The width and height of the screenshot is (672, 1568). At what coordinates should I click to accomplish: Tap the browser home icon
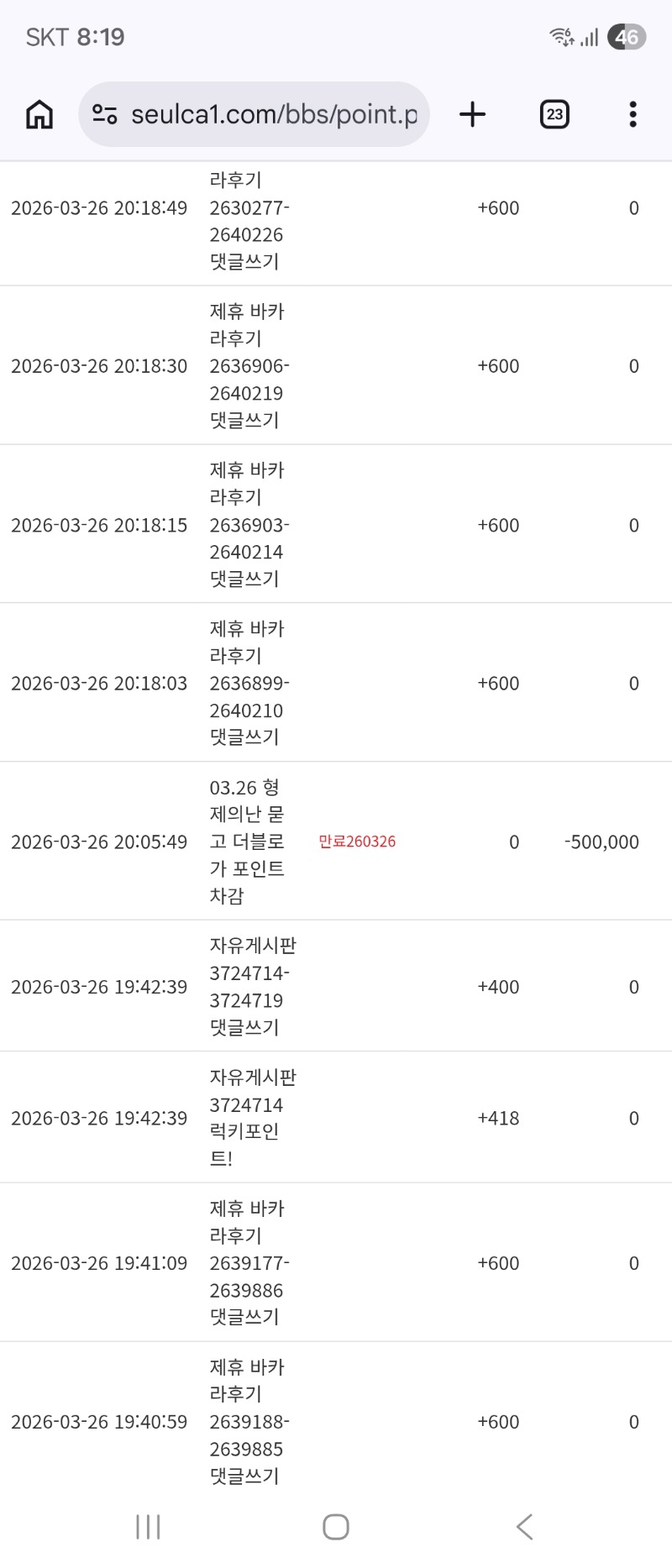[39, 114]
